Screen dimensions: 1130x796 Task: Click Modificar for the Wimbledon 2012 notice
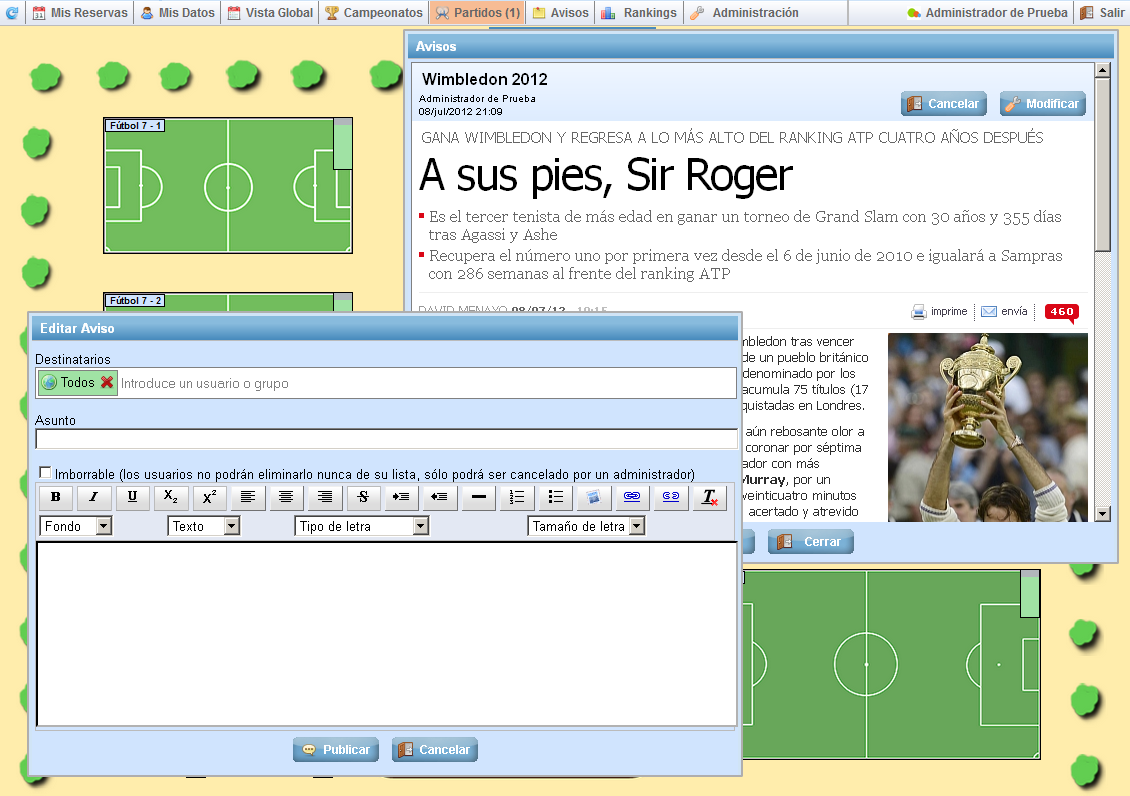(x=1043, y=104)
